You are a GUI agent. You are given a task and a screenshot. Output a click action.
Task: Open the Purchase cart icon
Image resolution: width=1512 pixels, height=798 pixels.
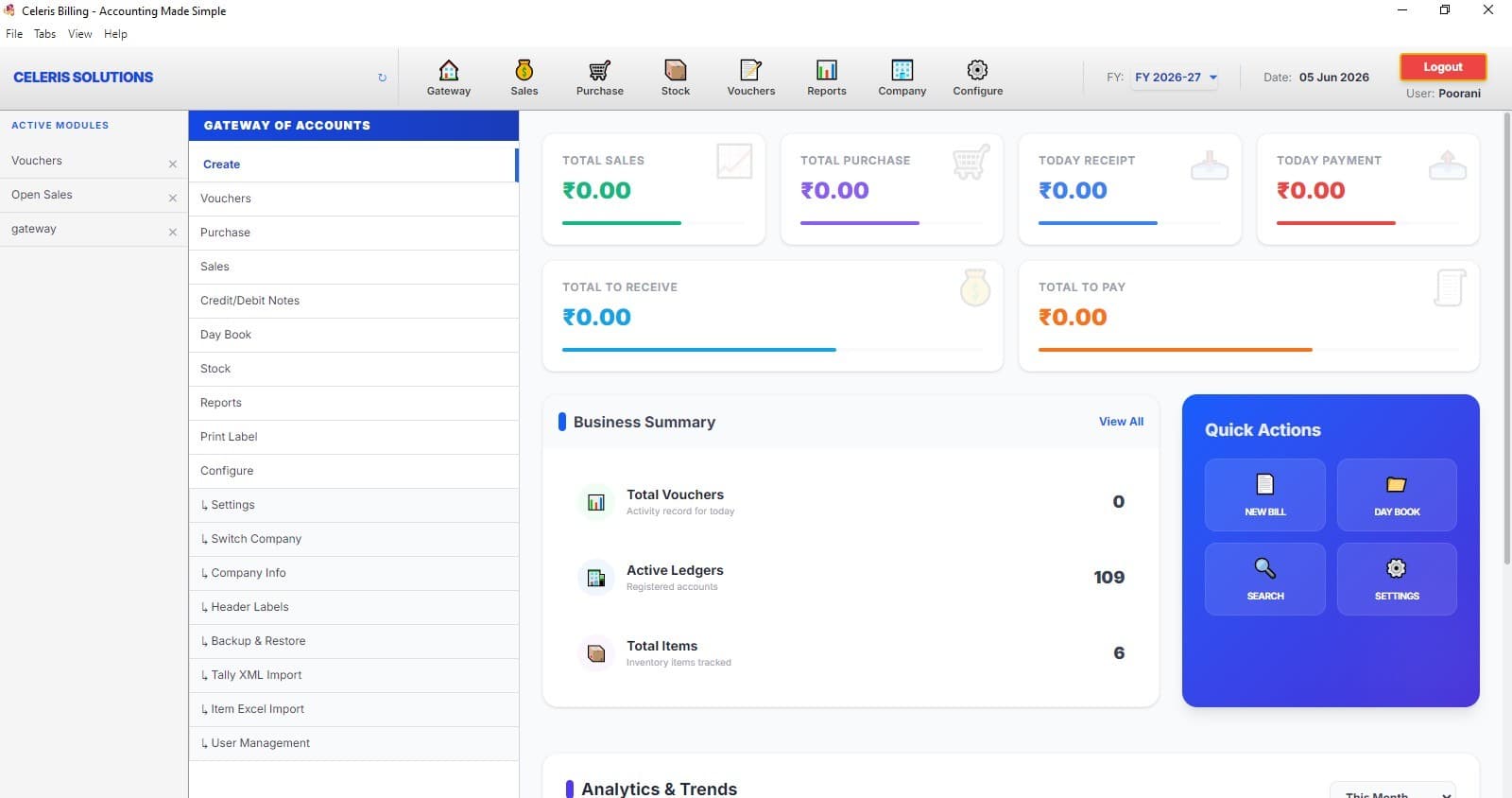pos(600,78)
